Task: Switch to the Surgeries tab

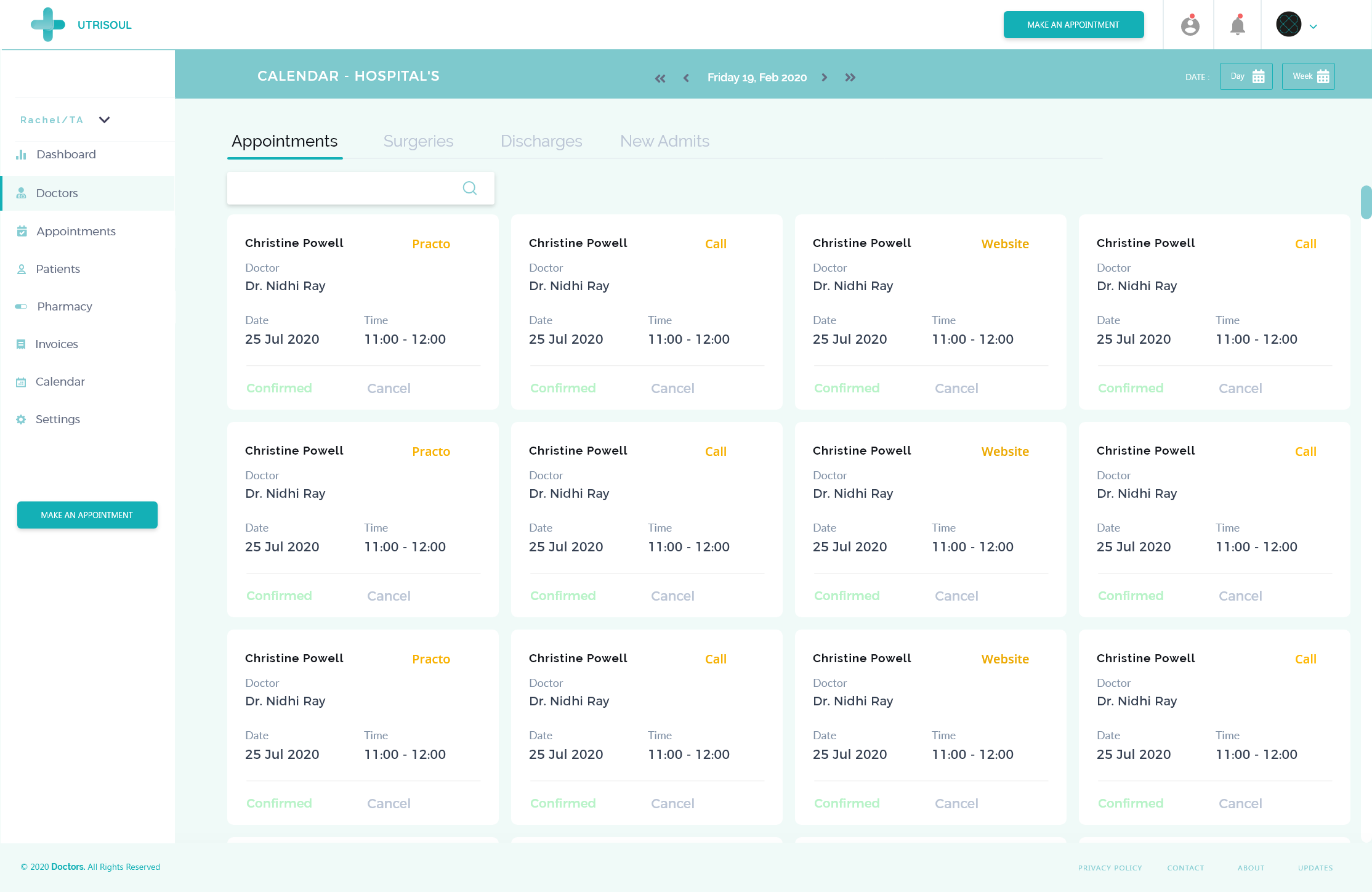Action: click(x=418, y=141)
